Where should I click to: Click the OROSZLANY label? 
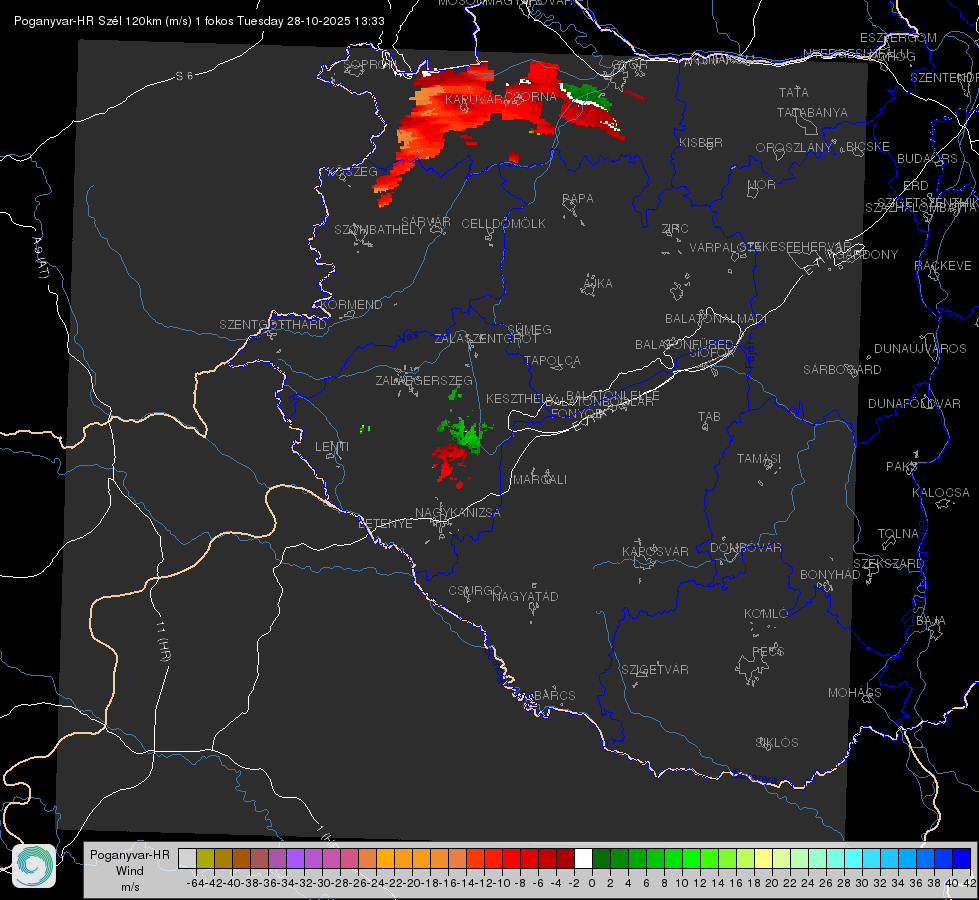click(794, 148)
